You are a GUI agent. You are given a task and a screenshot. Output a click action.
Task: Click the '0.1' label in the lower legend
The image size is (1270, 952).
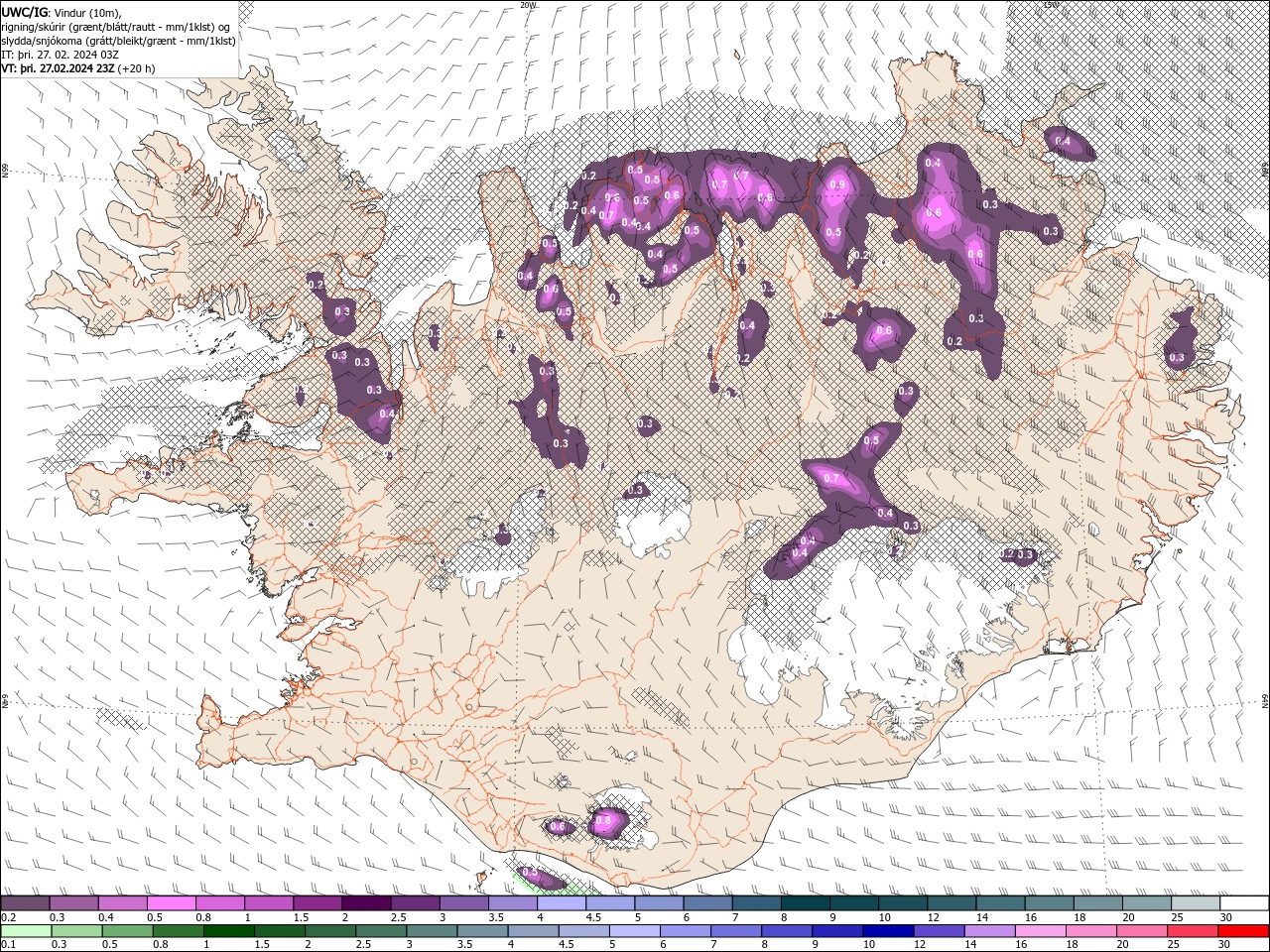click(8, 945)
